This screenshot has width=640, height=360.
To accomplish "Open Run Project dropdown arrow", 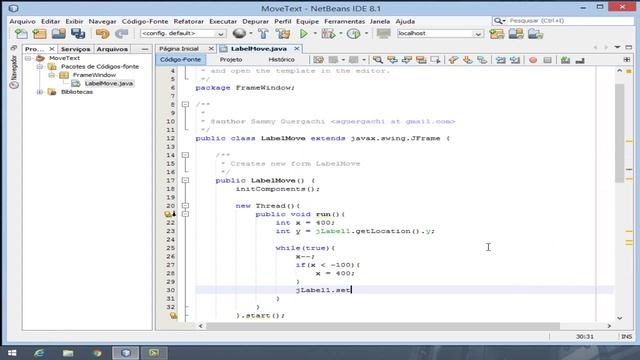I will tap(315, 33).
